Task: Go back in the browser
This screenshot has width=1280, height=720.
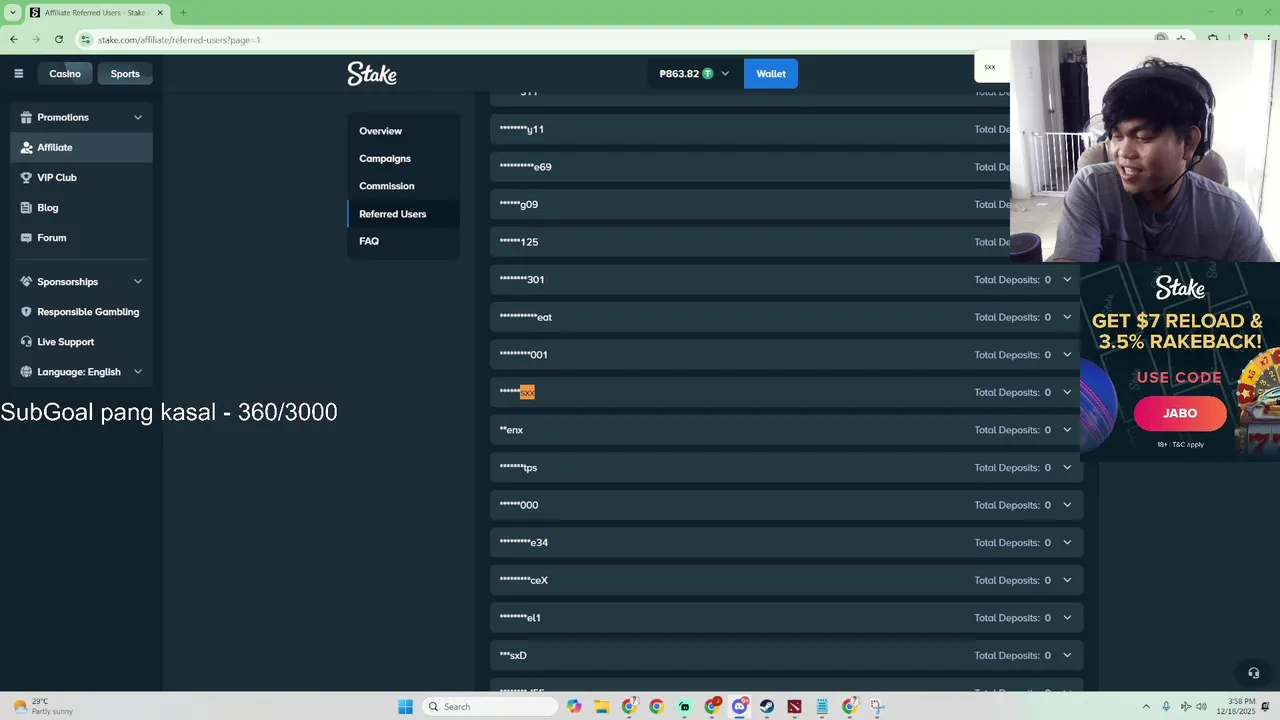Action: (14, 39)
